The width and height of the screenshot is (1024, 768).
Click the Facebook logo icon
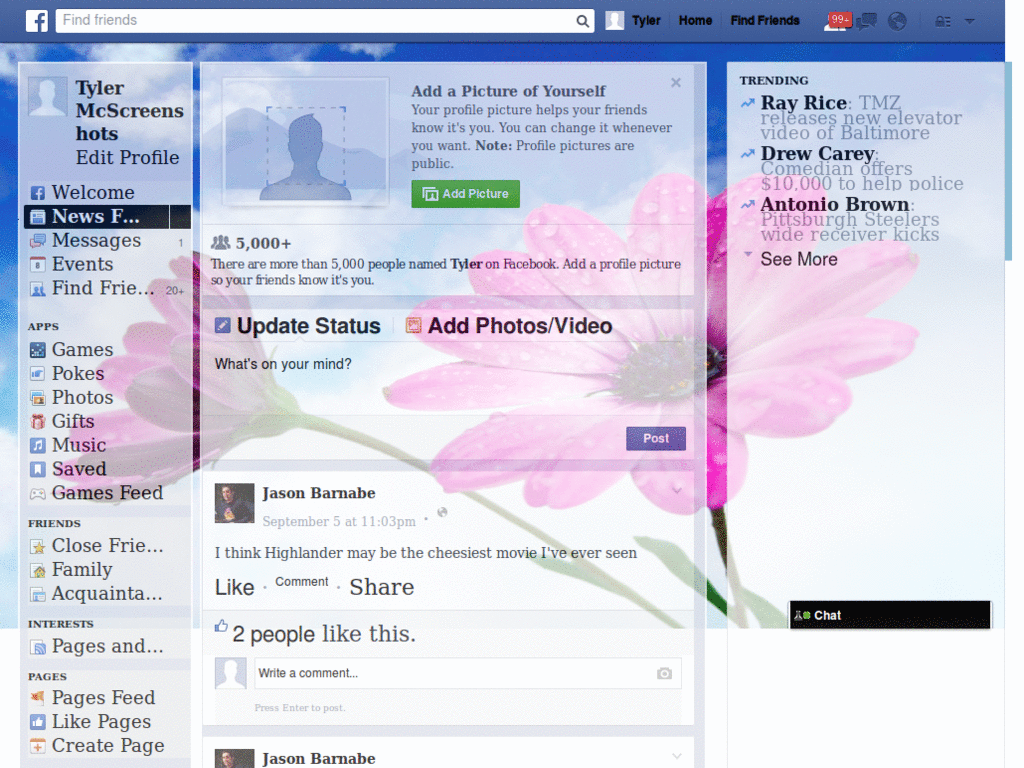[37, 21]
